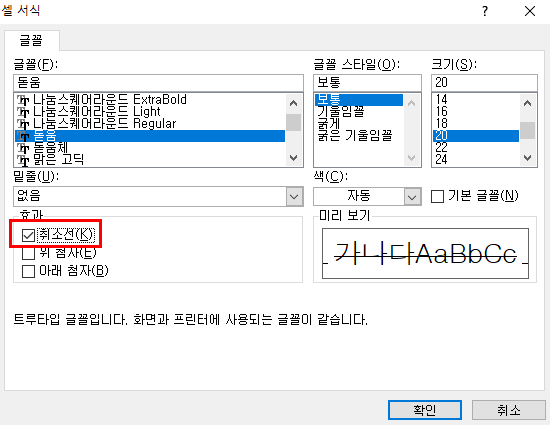Viewport: 550px width, 425px height.
Task: Select 굵게 font style
Action: pyautogui.click(x=358, y=123)
